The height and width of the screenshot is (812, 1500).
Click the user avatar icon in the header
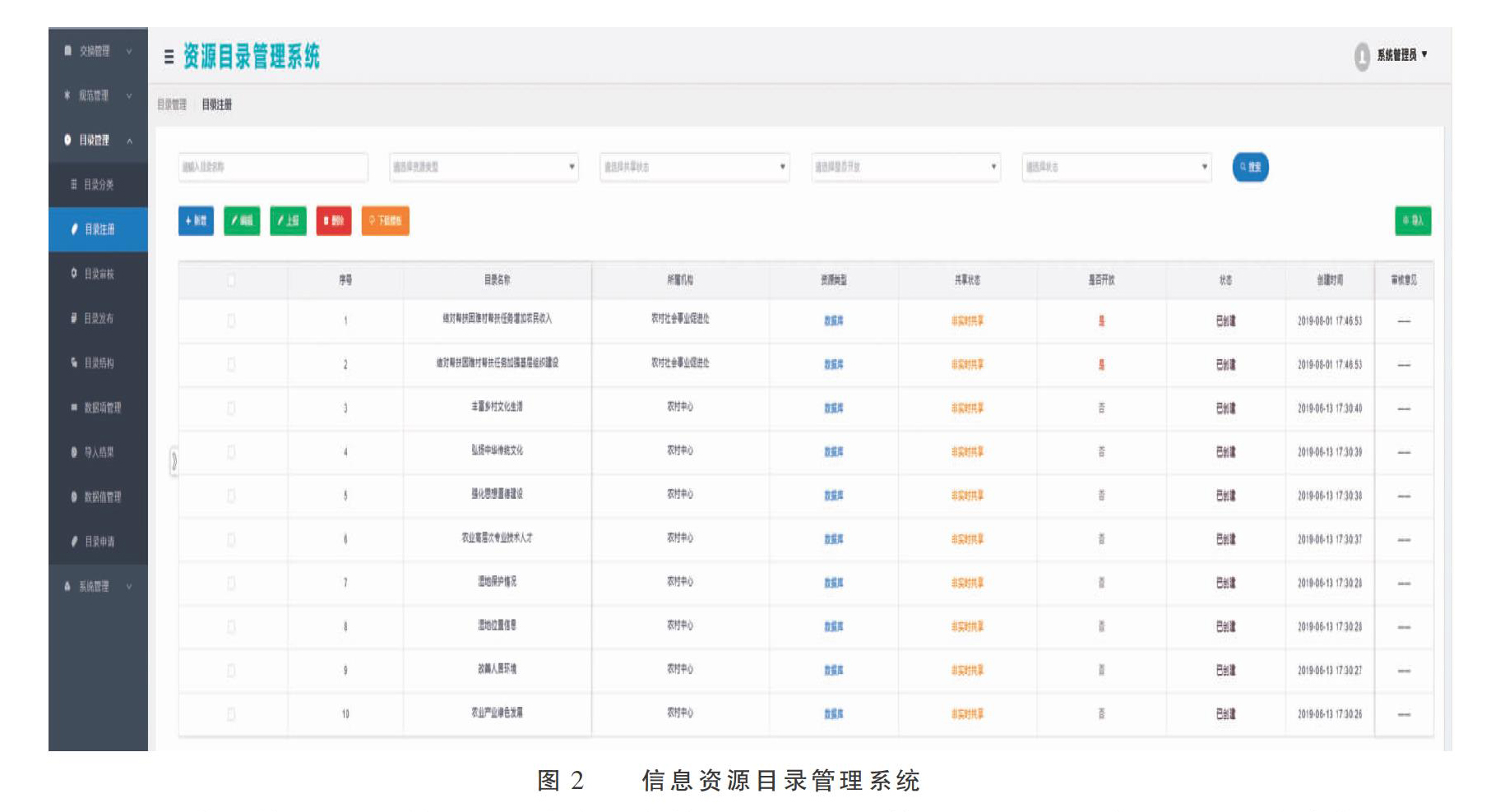(1362, 56)
